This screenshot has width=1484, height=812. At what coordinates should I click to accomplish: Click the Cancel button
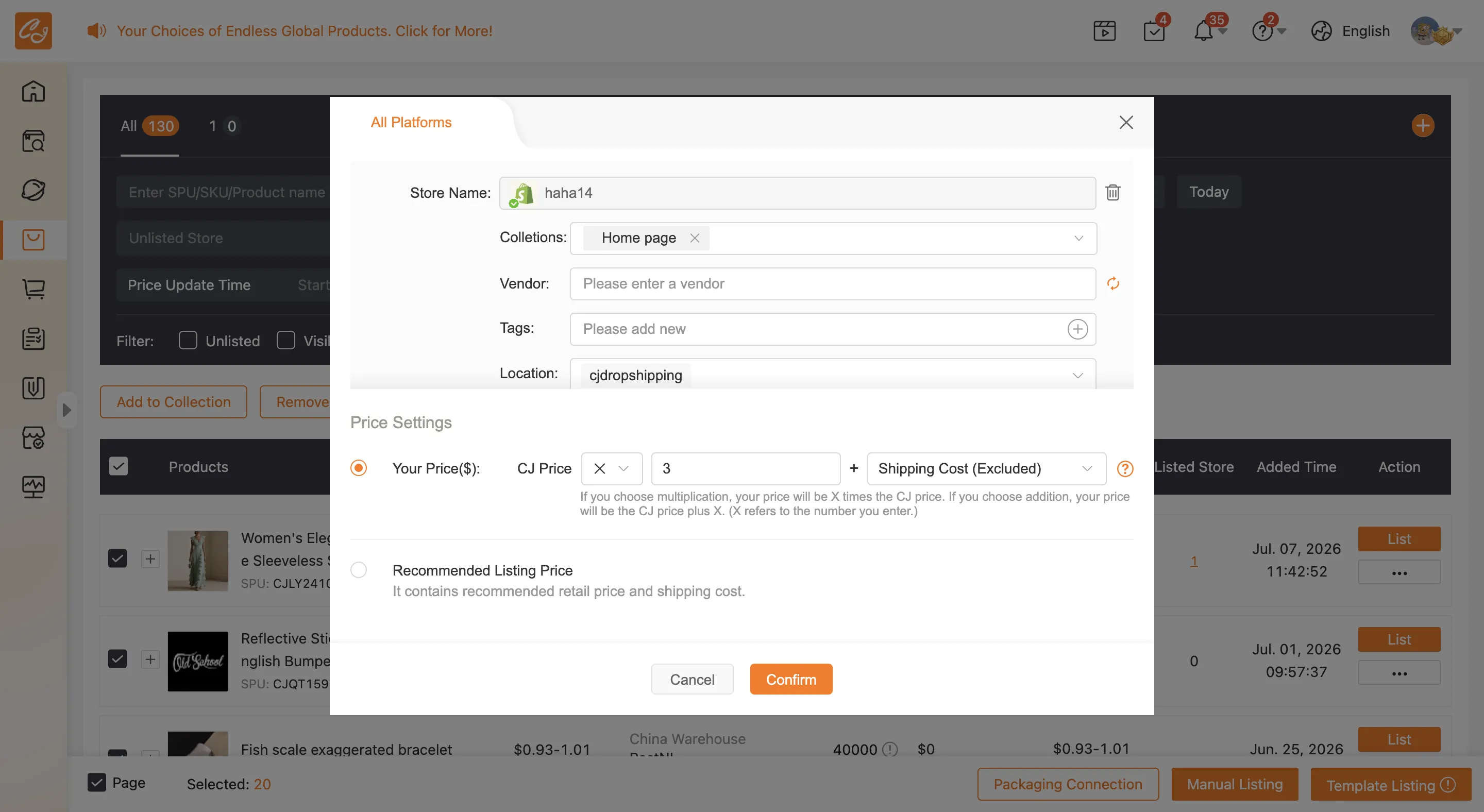692,680
